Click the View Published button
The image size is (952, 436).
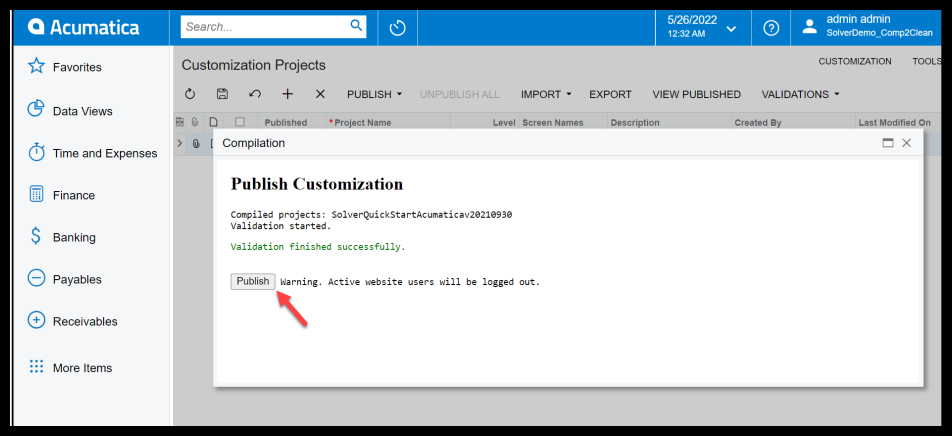pos(696,94)
